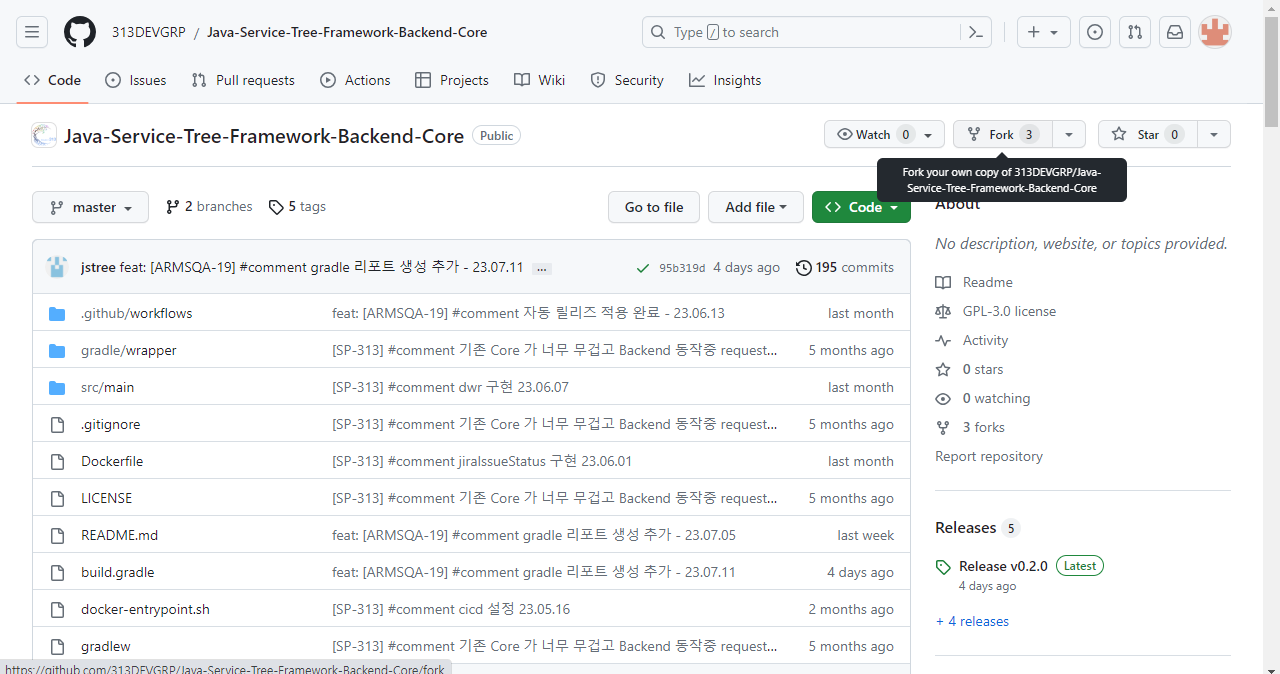The image size is (1280, 674).
Task: View the 0 stars link
Action: tap(969, 369)
